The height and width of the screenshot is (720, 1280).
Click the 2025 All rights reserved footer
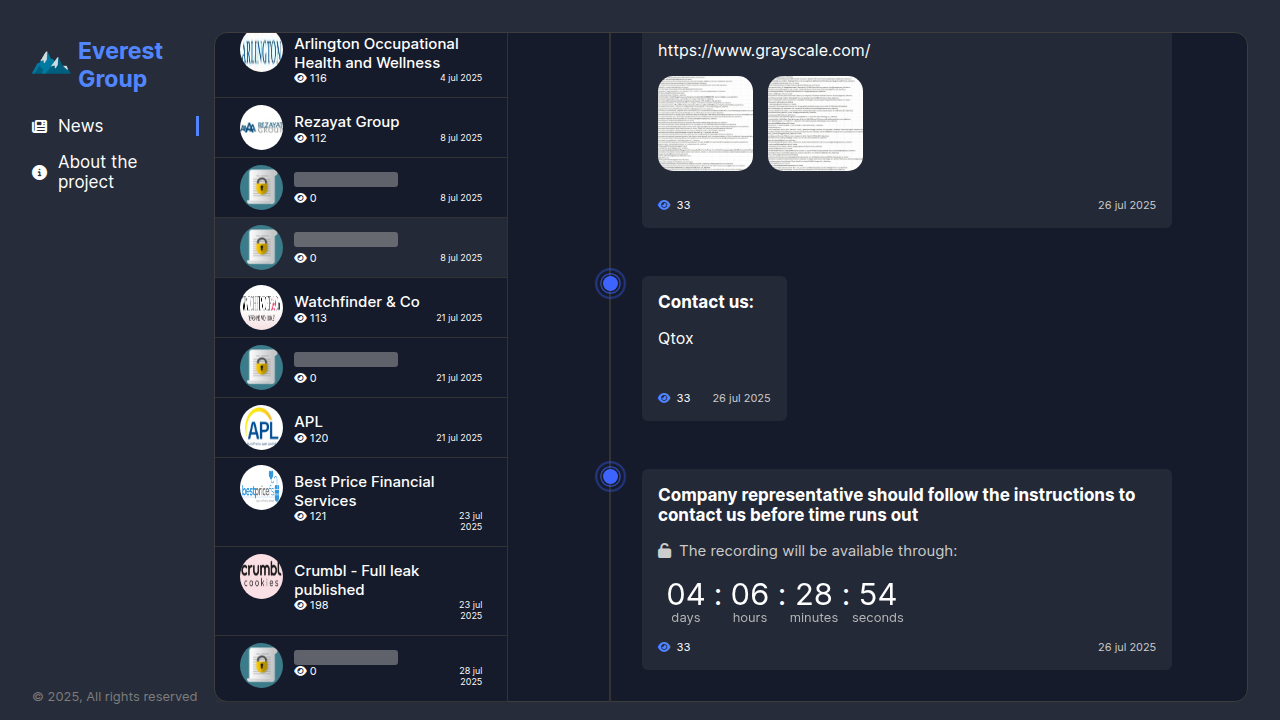pos(115,696)
